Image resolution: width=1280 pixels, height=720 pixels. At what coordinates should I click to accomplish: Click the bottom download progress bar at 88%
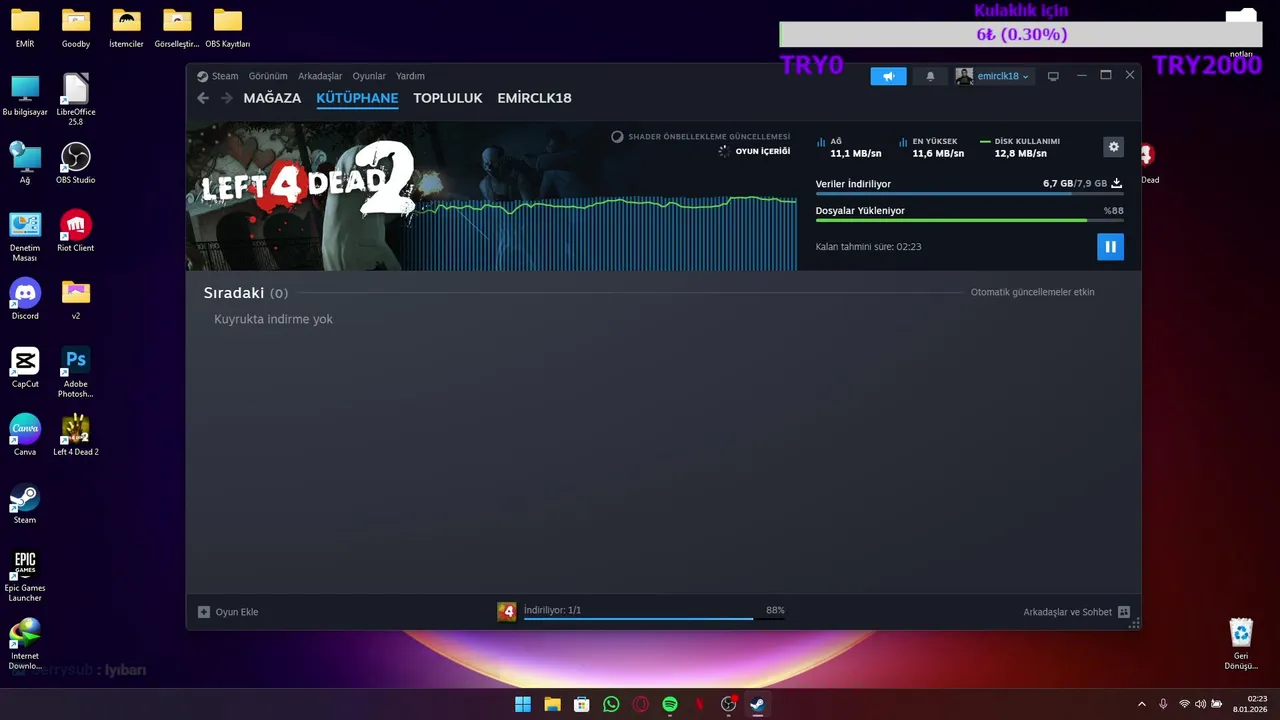(654, 619)
